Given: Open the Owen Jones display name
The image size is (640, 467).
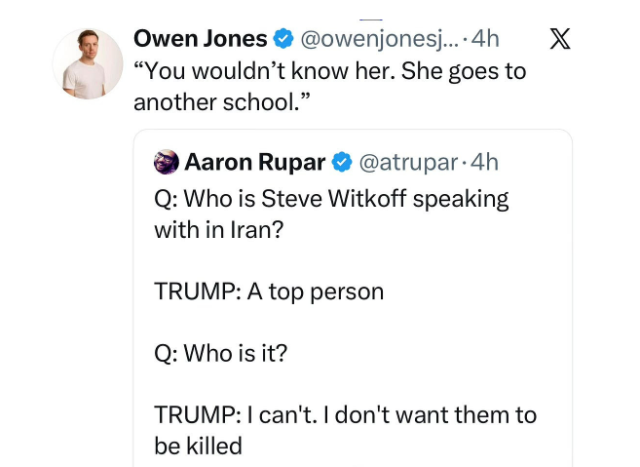Looking at the screenshot, I should tap(199, 40).
